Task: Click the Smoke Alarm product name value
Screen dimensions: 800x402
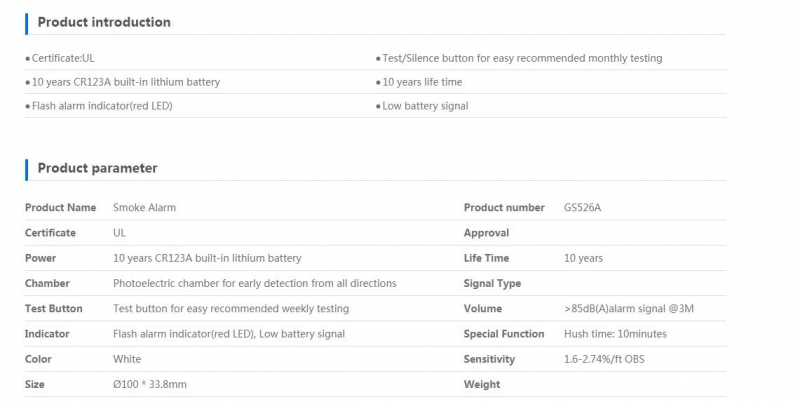Action: [144, 208]
